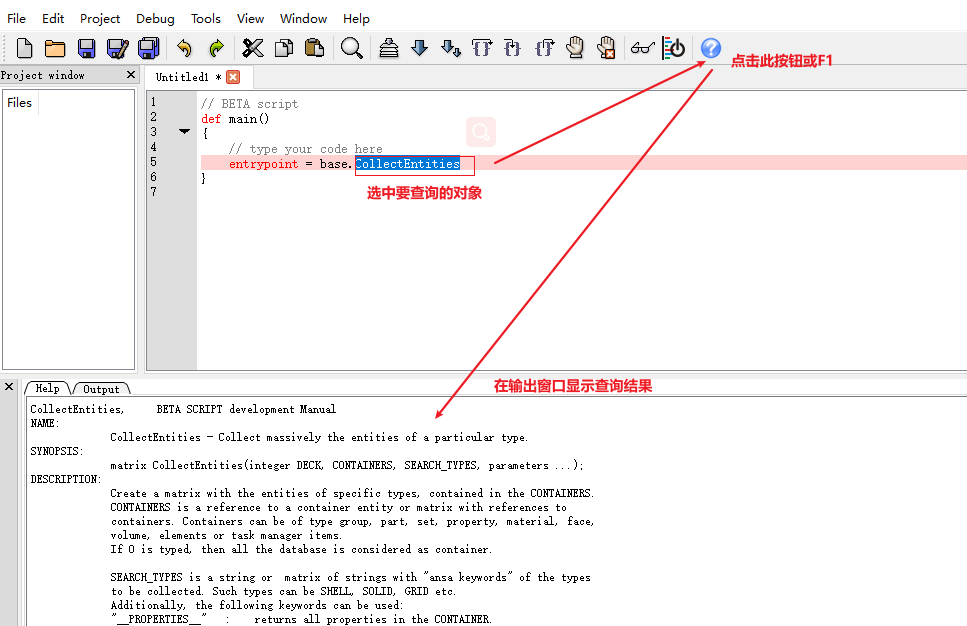Screen dimensions: 967x626
Task: Click the hand breakpoint icon
Action: pyautogui.click(x=574, y=48)
